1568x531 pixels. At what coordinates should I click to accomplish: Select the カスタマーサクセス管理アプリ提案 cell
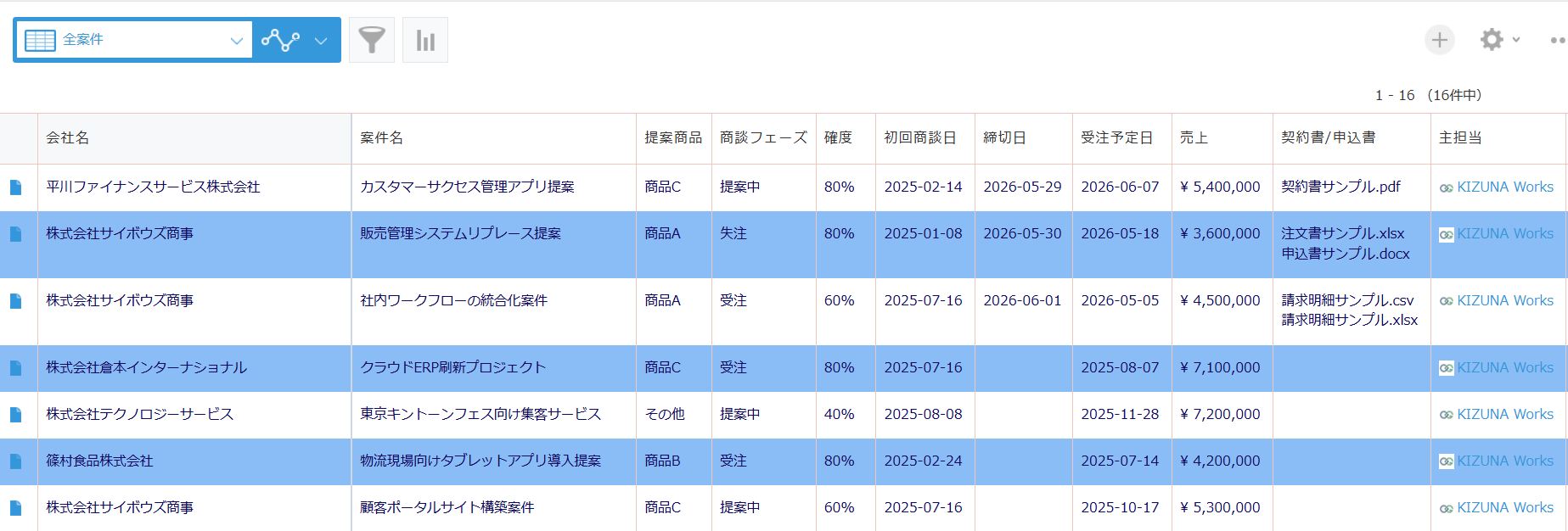pos(494,187)
